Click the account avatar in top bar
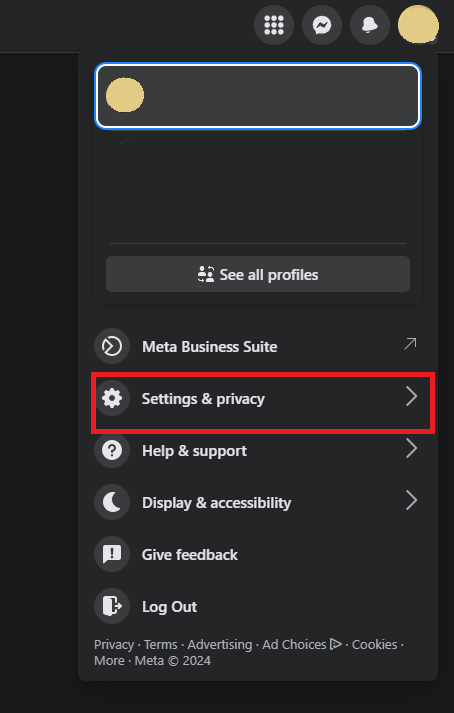 point(418,25)
